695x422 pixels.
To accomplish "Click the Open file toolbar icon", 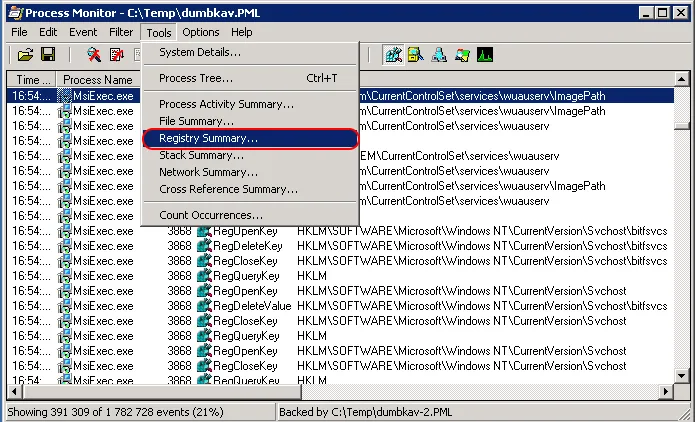I will click(x=25, y=54).
